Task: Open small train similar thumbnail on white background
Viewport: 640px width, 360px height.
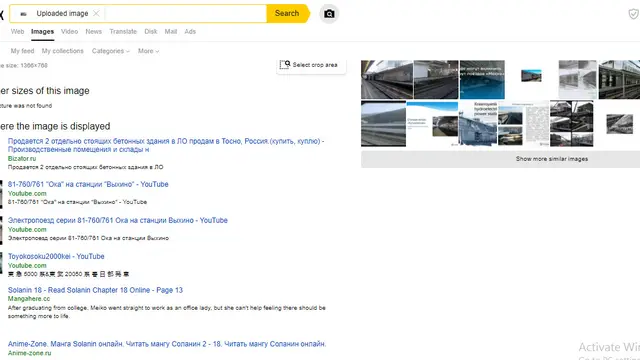Action: pyautogui.click(x=531, y=76)
